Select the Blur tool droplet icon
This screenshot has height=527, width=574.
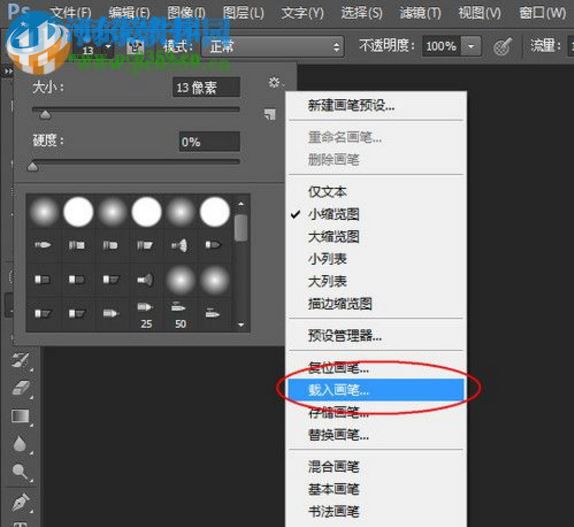(20, 444)
